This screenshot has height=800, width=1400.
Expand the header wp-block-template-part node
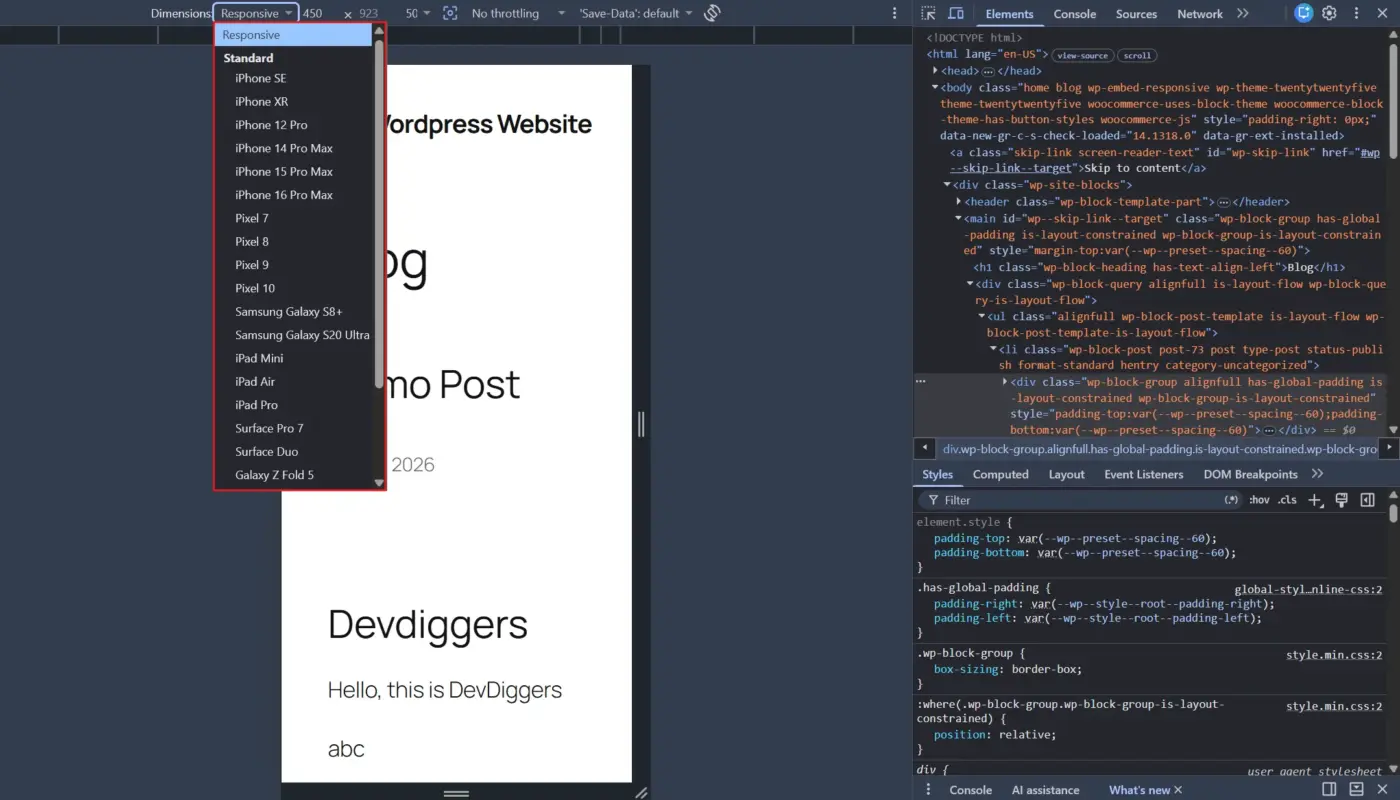pos(959,202)
